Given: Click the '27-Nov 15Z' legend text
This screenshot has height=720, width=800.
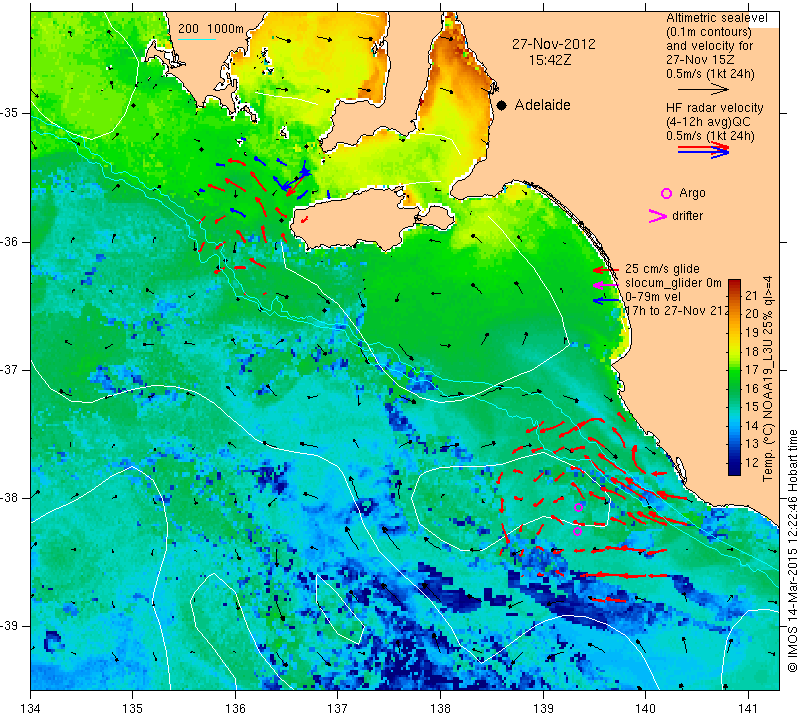Looking at the screenshot, I should point(700,60).
